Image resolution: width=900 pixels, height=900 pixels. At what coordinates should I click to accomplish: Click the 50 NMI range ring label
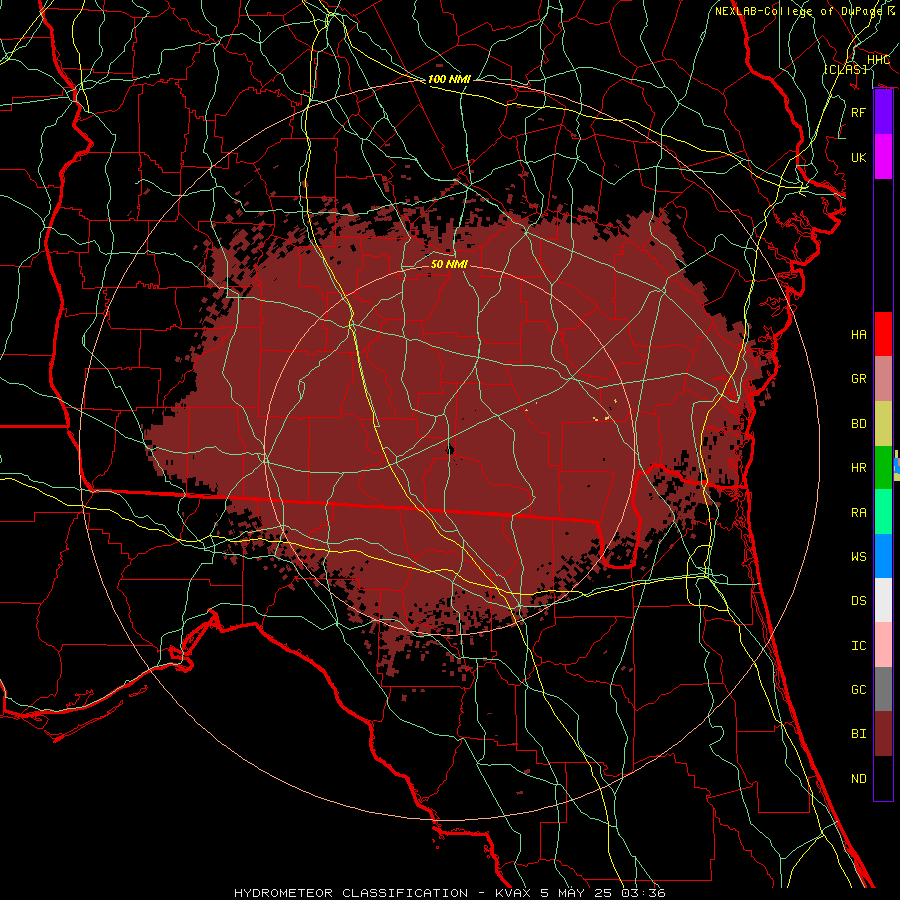449,264
